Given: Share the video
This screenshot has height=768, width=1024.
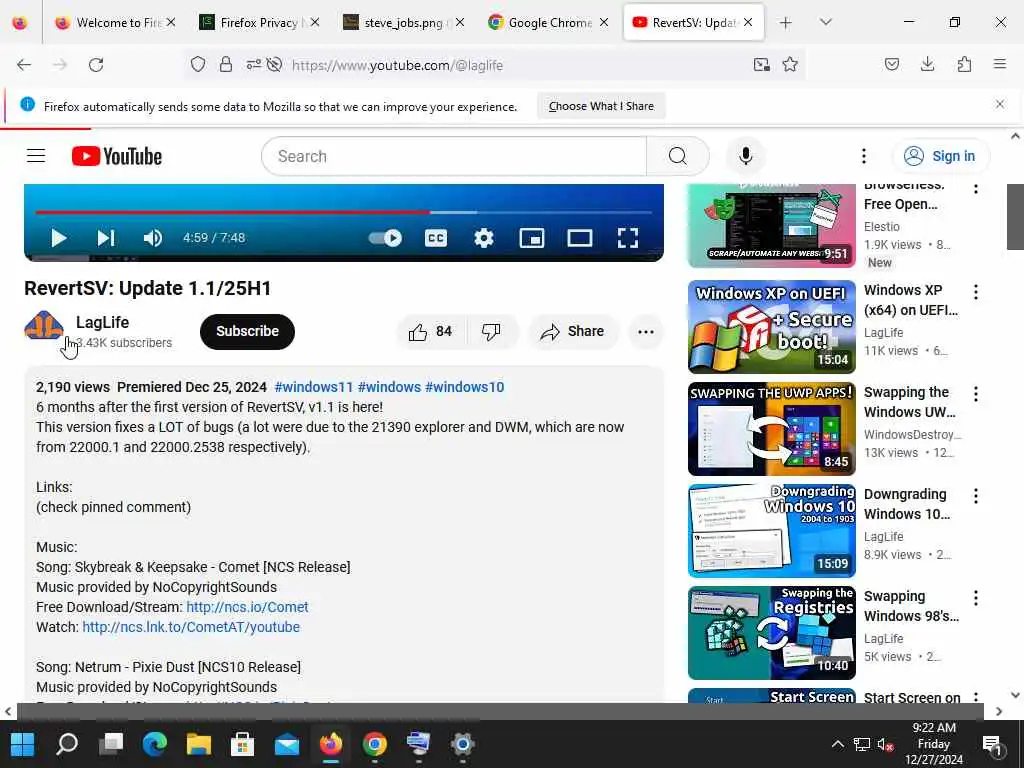Looking at the screenshot, I should [x=573, y=332].
